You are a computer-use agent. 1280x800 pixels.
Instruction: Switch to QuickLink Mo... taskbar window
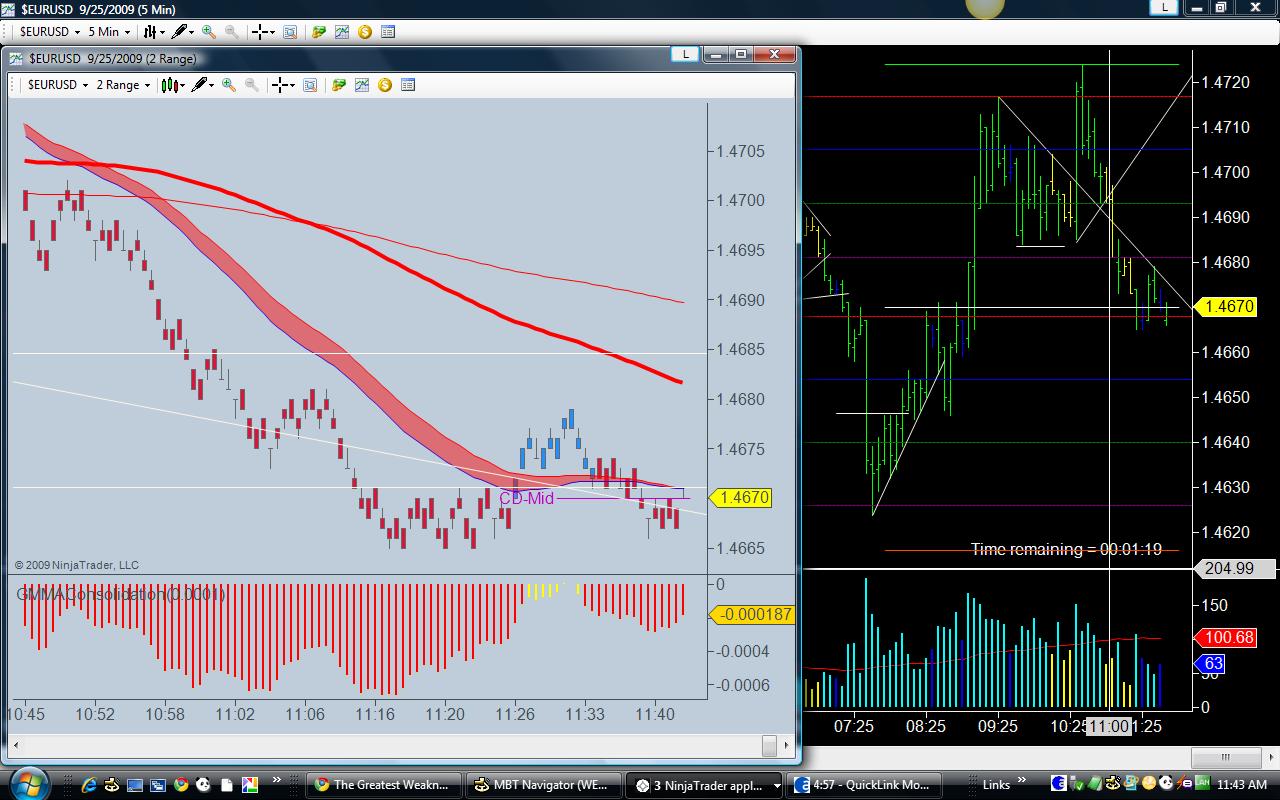point(864,785)
